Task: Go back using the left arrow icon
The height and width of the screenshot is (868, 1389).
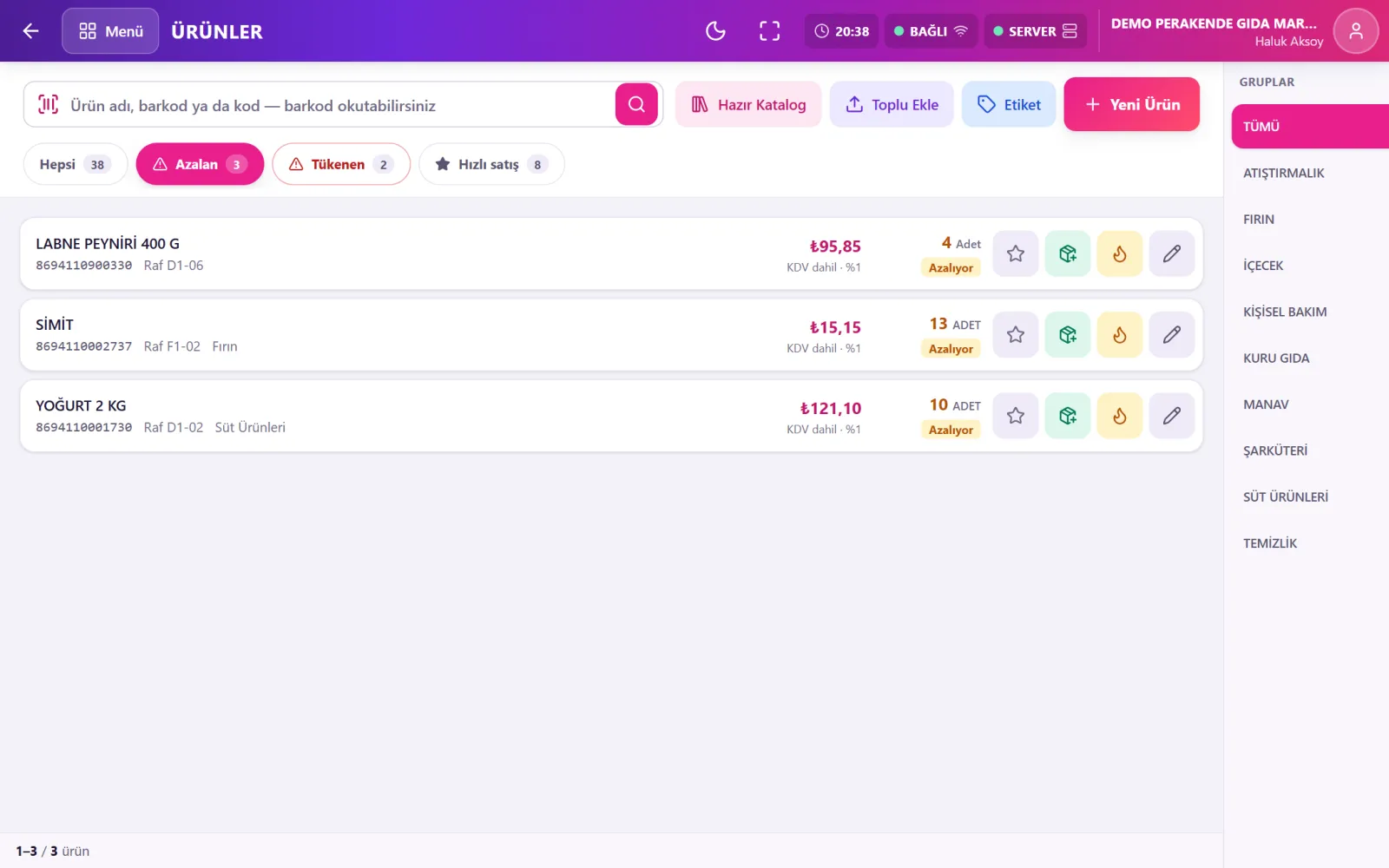Action: point(31,31)
